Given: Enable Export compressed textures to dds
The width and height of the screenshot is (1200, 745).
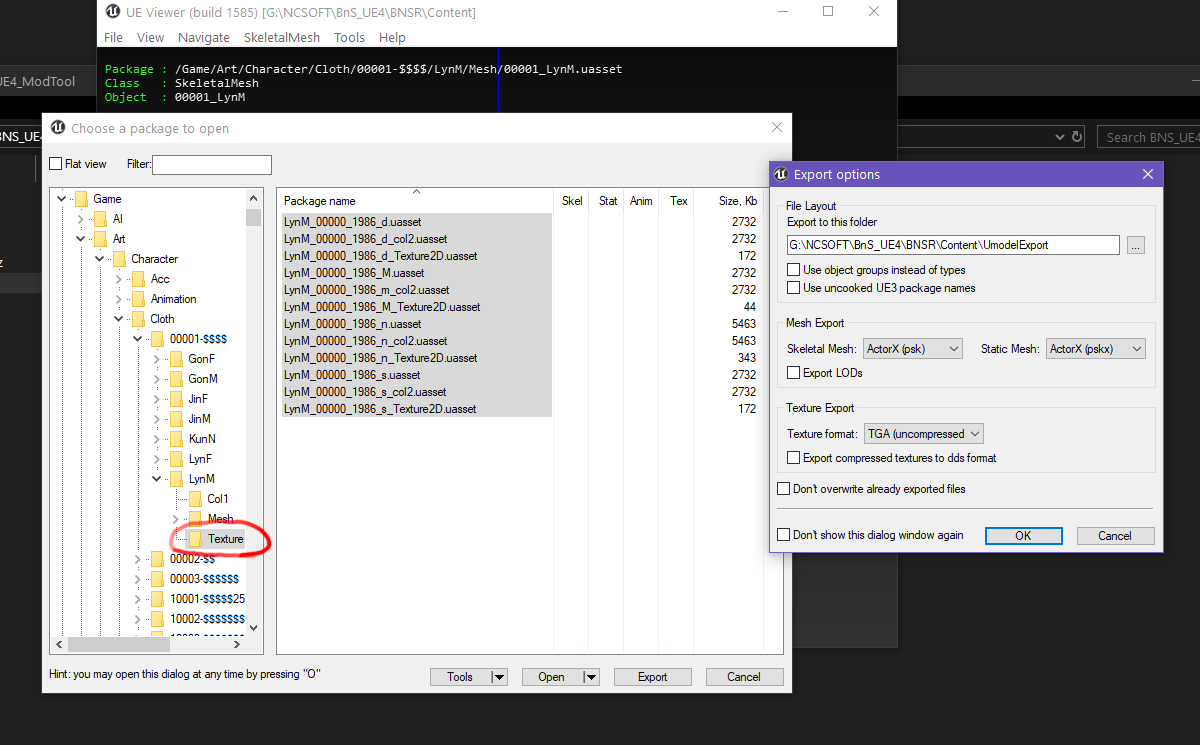Looking at the screenshot, I should click(793, 458).
